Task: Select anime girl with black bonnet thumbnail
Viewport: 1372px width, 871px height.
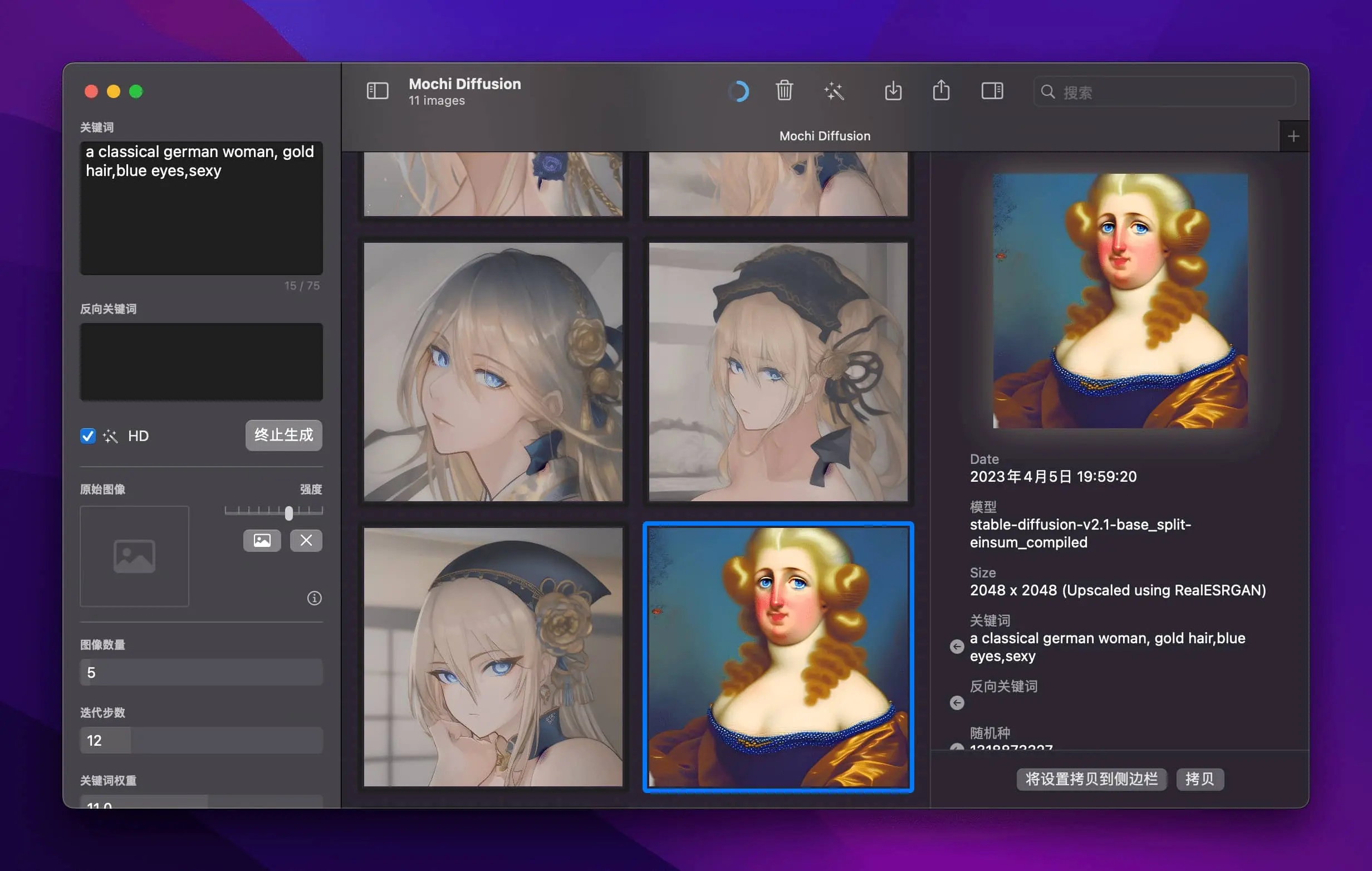Action: (778, 372)
